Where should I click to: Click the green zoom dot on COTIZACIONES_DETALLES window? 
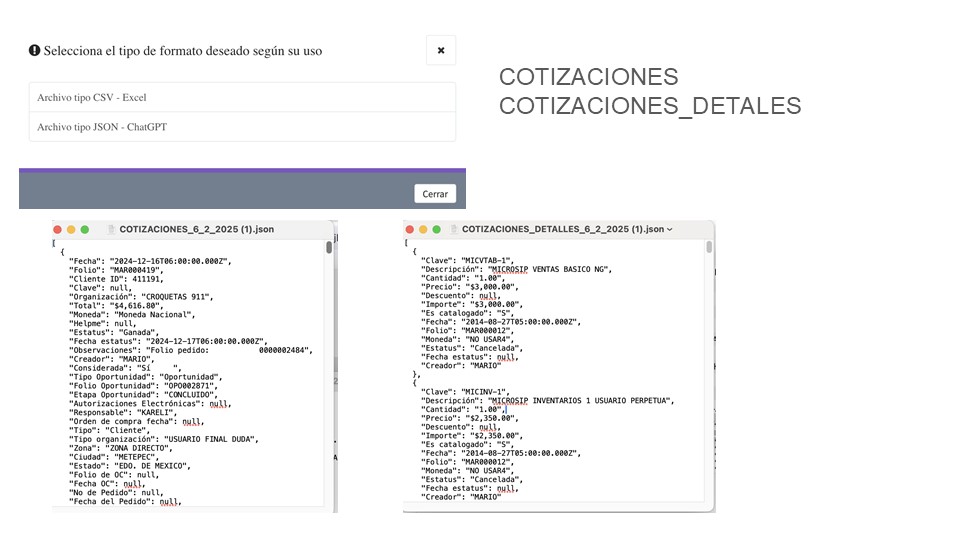(437, 229)
